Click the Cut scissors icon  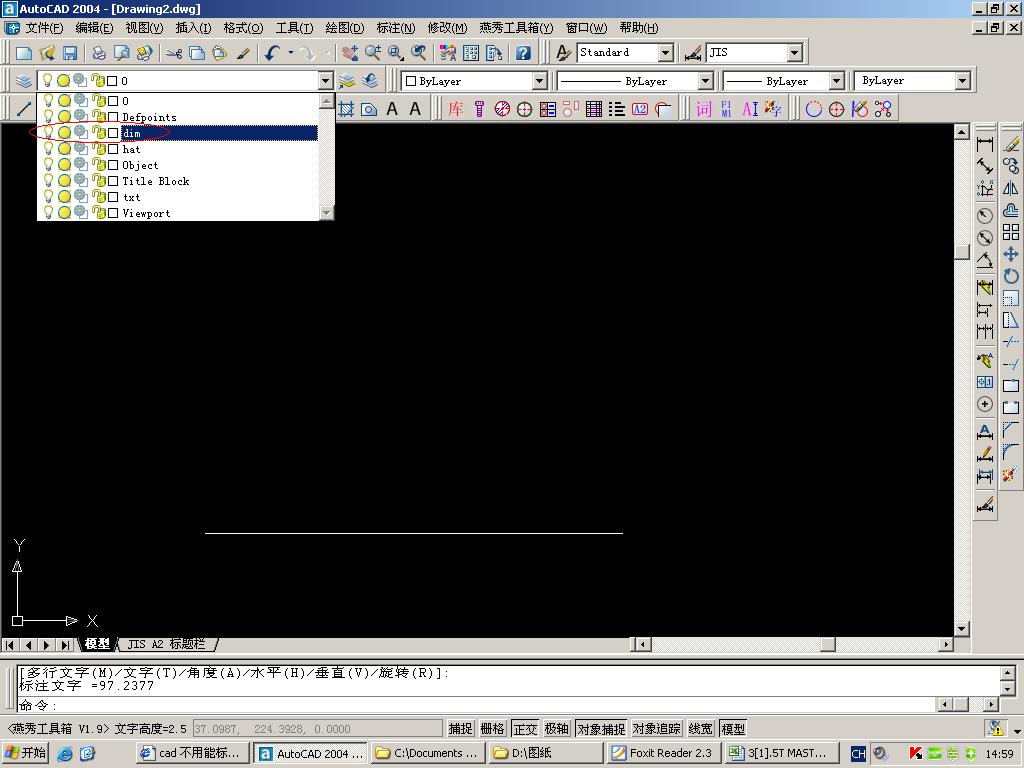pyautogui.click(x=174, y=54)
